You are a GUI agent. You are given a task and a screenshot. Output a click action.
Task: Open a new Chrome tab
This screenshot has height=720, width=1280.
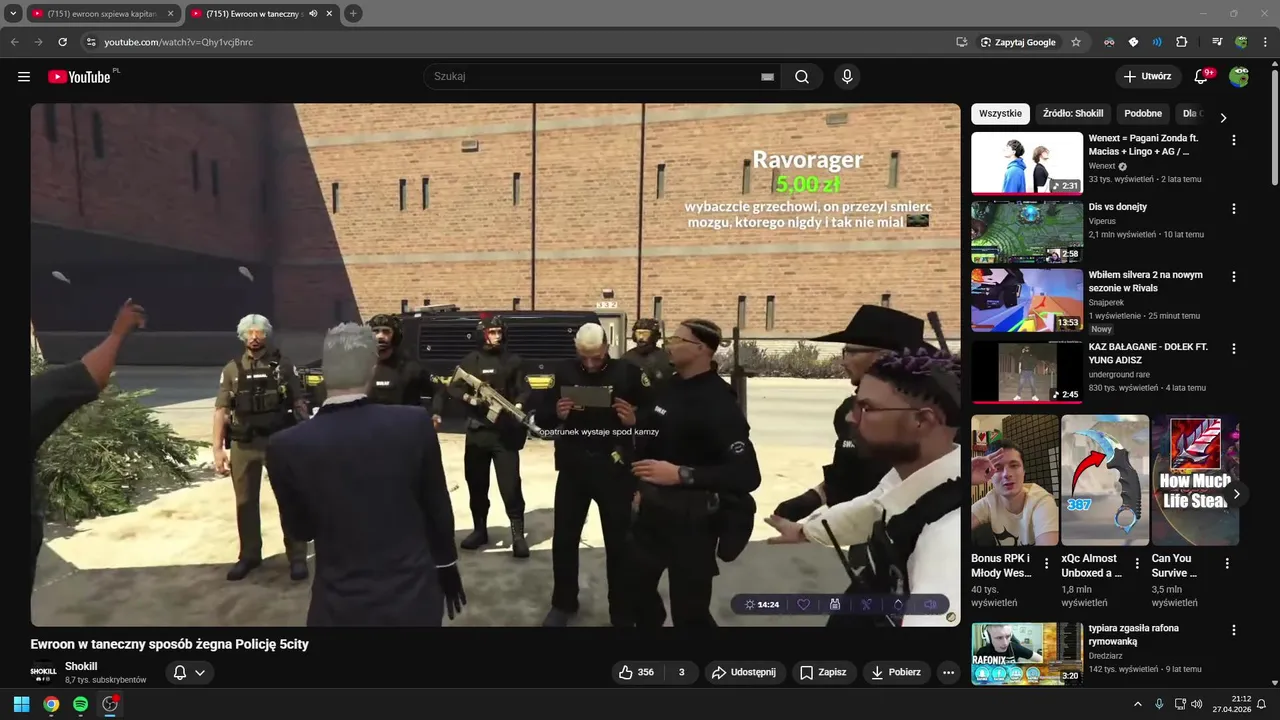(353, 14)
